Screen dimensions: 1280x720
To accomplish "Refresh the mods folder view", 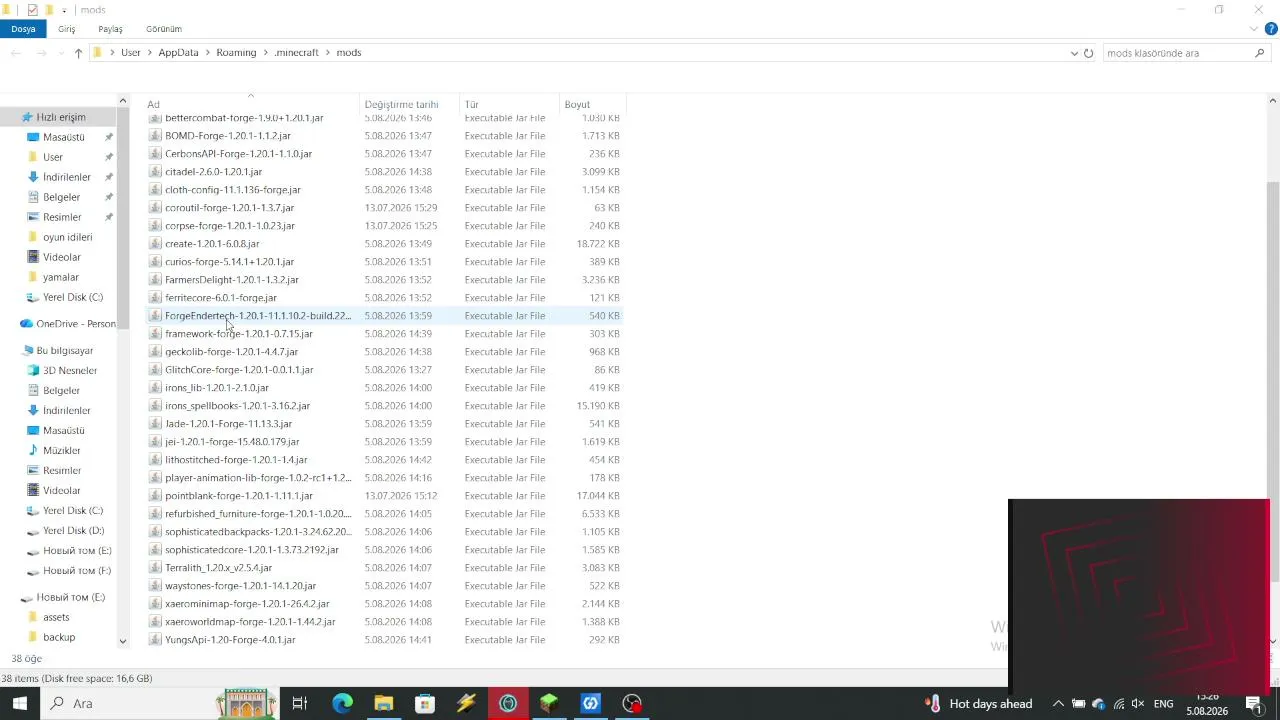I will [x=1089, y=53].
